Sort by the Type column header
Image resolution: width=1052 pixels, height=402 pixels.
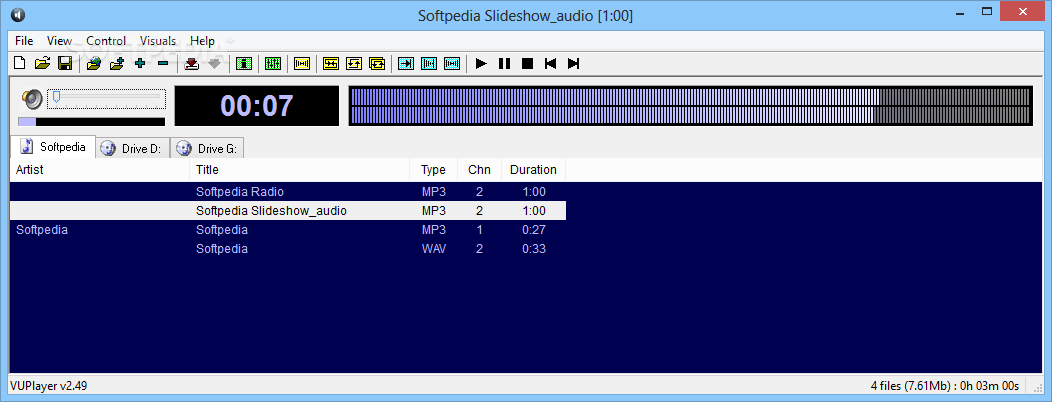[433, 170]
